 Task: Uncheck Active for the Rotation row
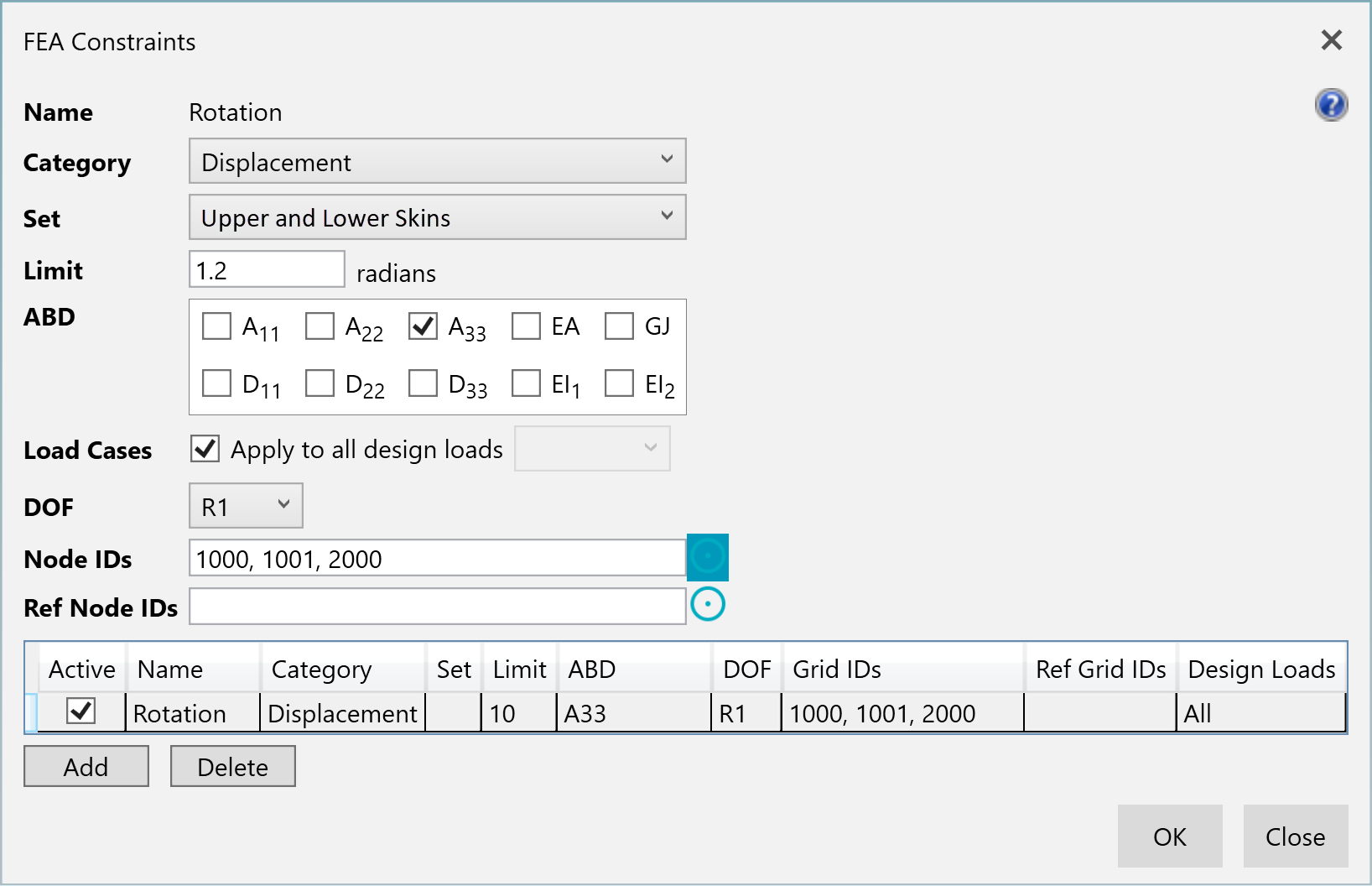click(x=81, y=711)
